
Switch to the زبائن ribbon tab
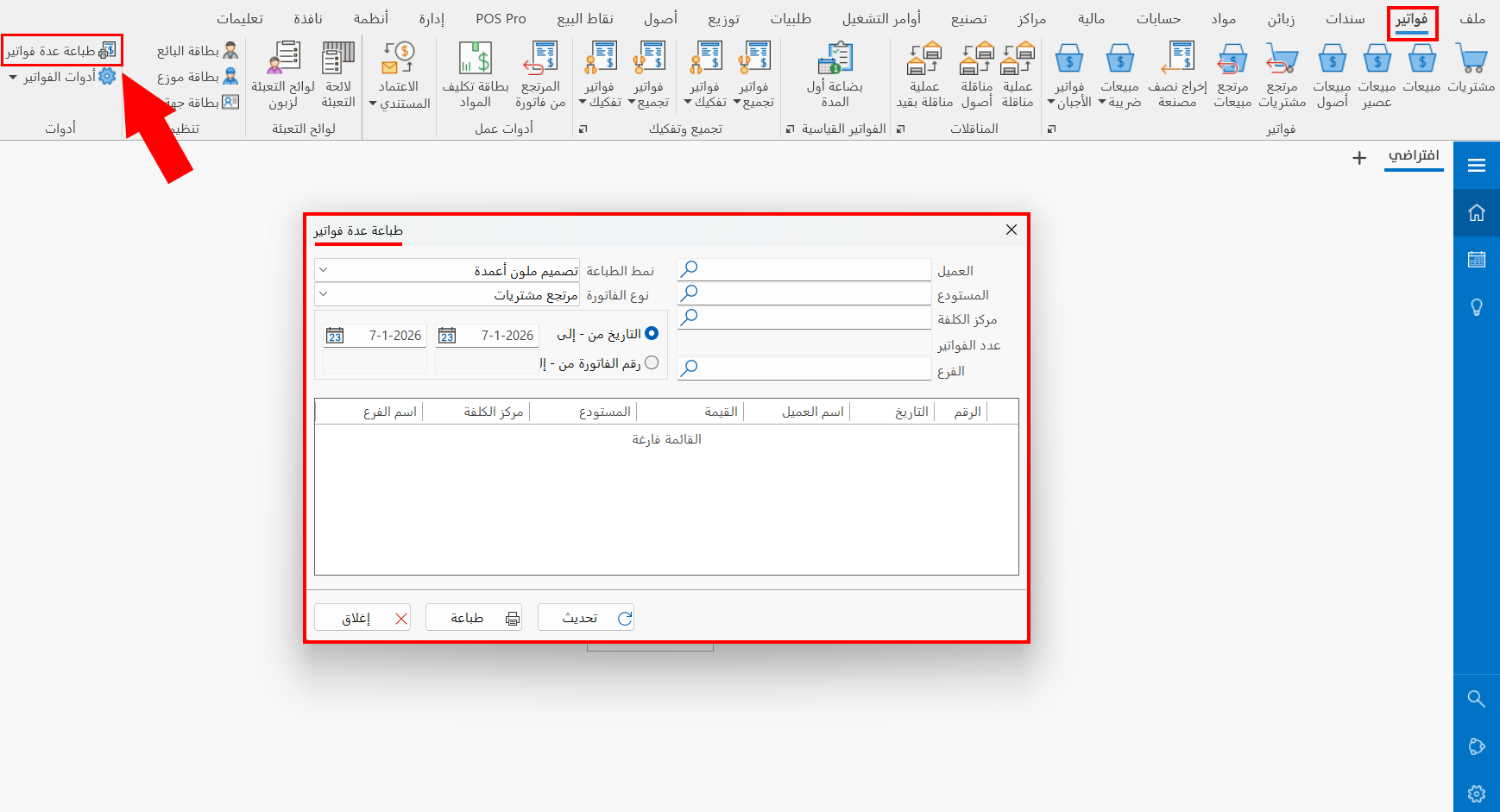point(1281,17)
